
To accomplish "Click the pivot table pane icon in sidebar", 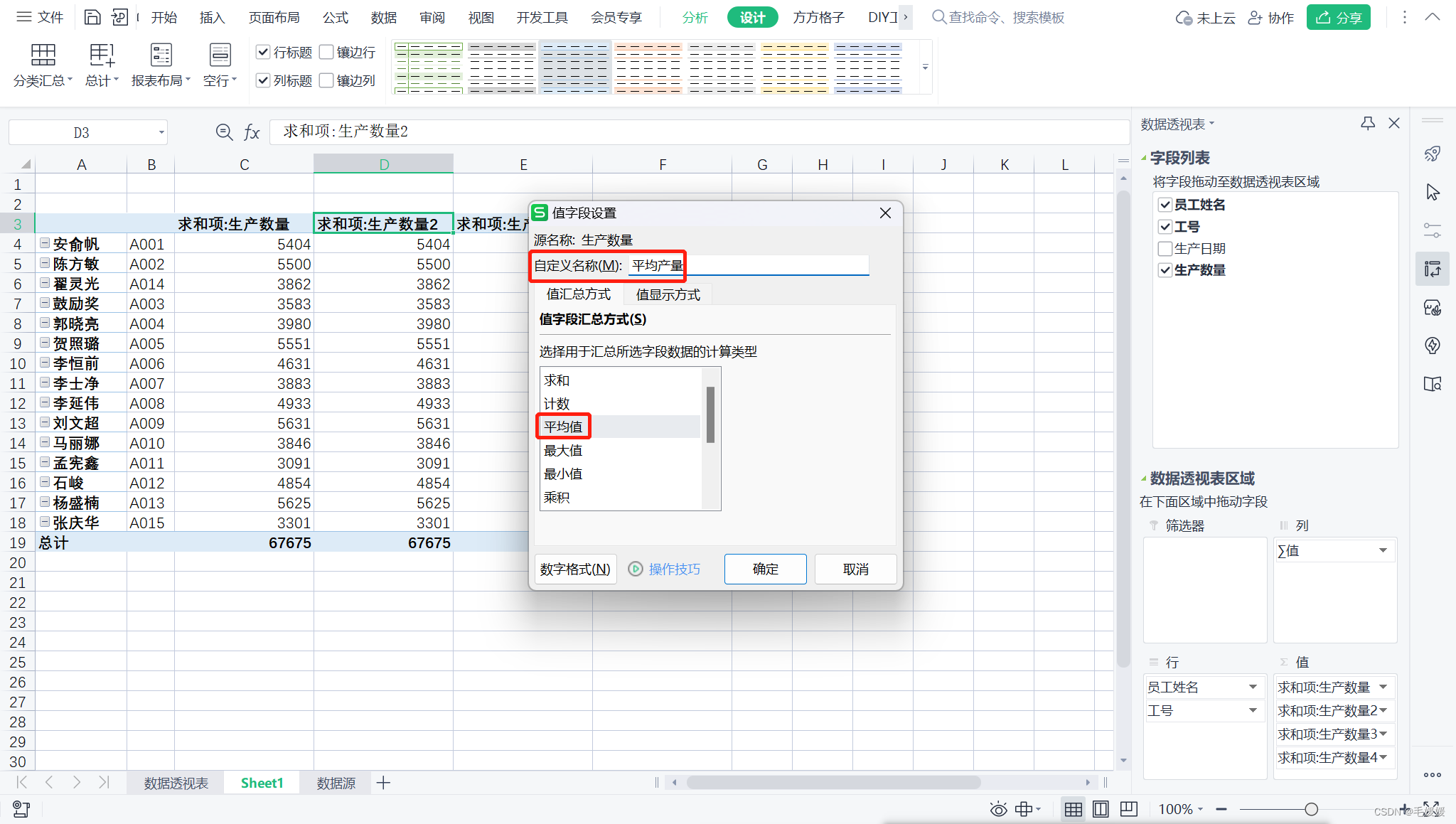I will tap(1433, 269).
